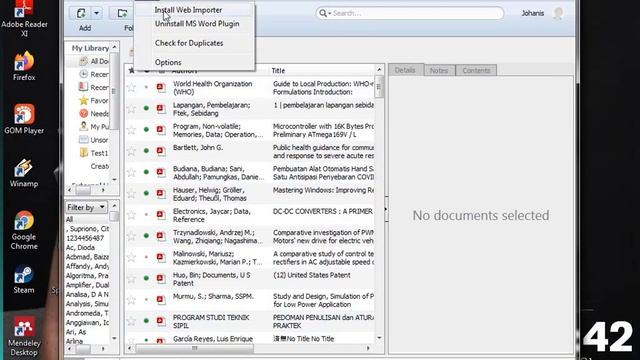This screenshot has height=360, width=640.
Task: Open Test1 folder in library sidebar
Action: tap(93, 153)
